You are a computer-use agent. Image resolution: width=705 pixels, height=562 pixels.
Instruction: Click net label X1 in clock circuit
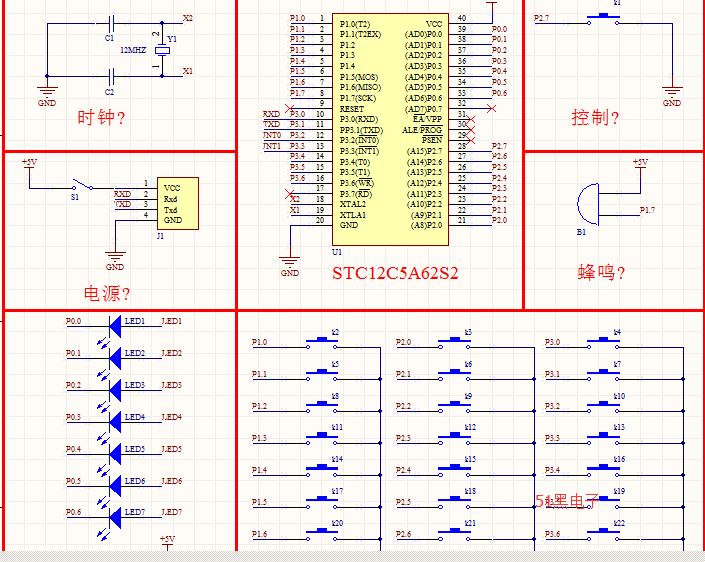coord(187,71)
